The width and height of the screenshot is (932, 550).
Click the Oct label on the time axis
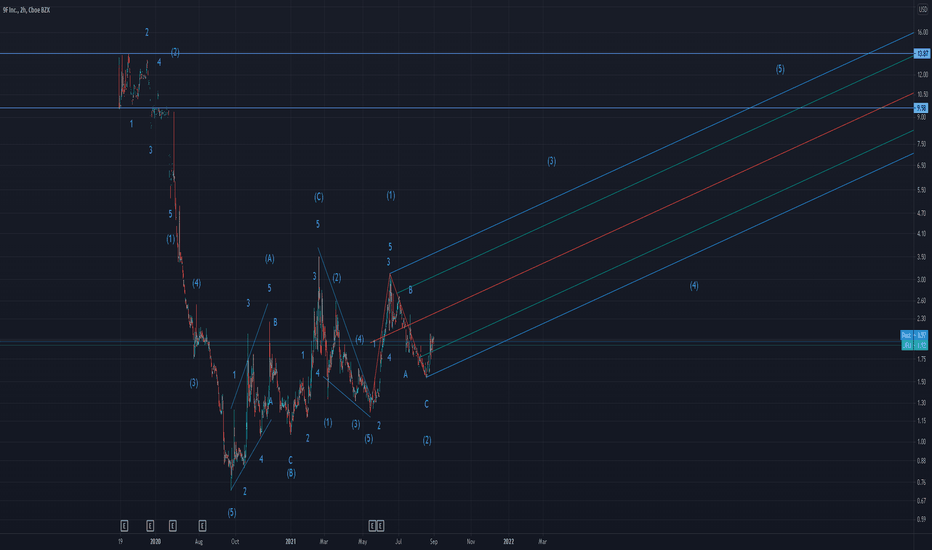[235, 541]
